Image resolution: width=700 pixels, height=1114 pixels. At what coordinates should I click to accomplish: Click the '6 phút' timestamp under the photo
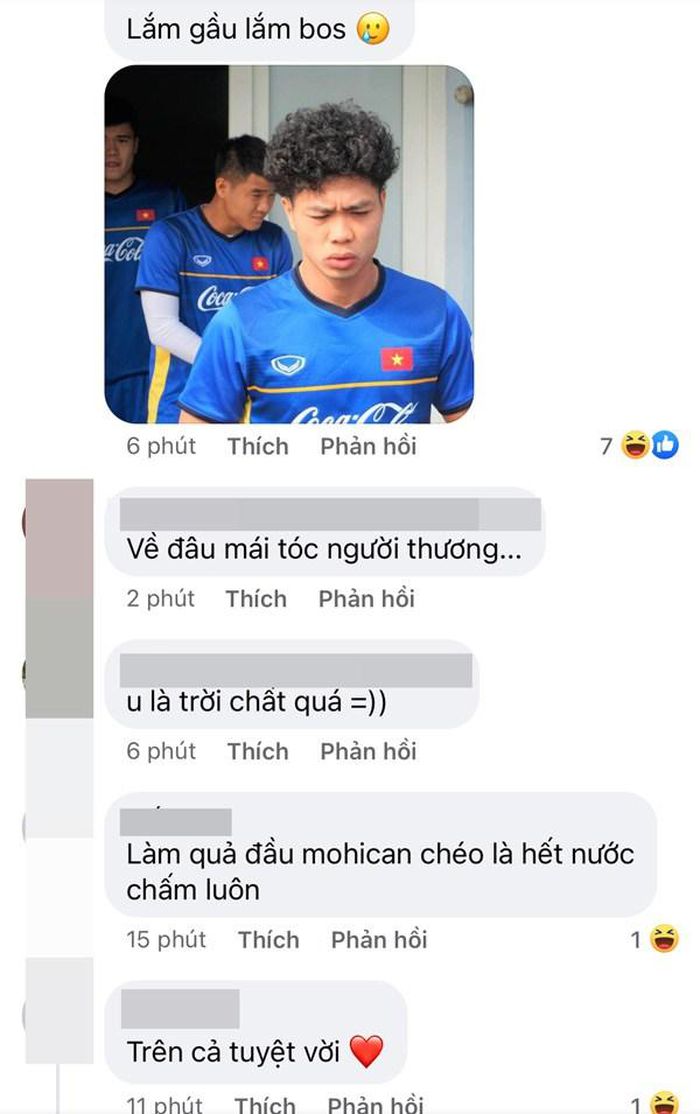[161, 446]
